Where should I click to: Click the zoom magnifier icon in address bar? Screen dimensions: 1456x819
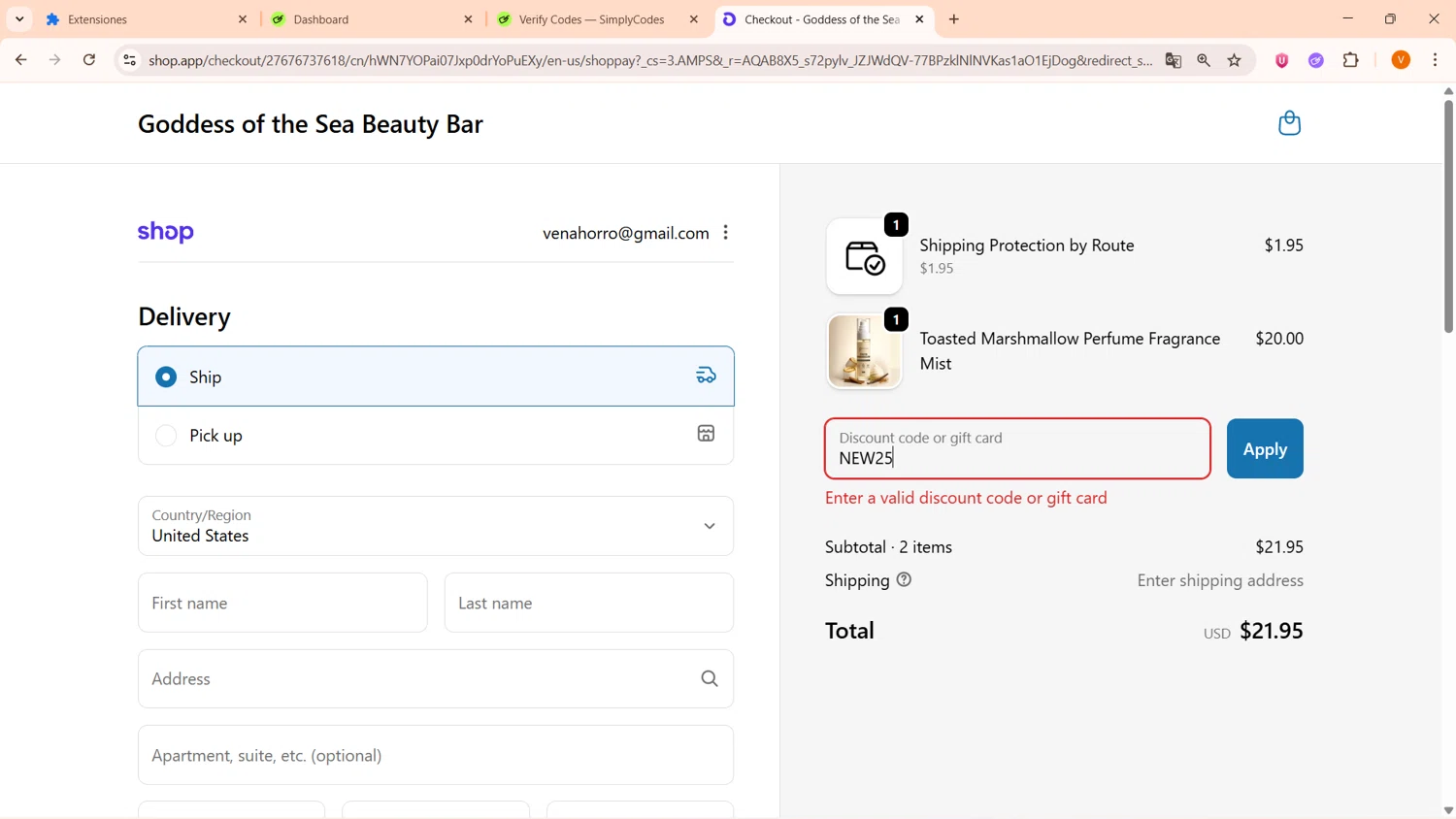click(1204, 60)
